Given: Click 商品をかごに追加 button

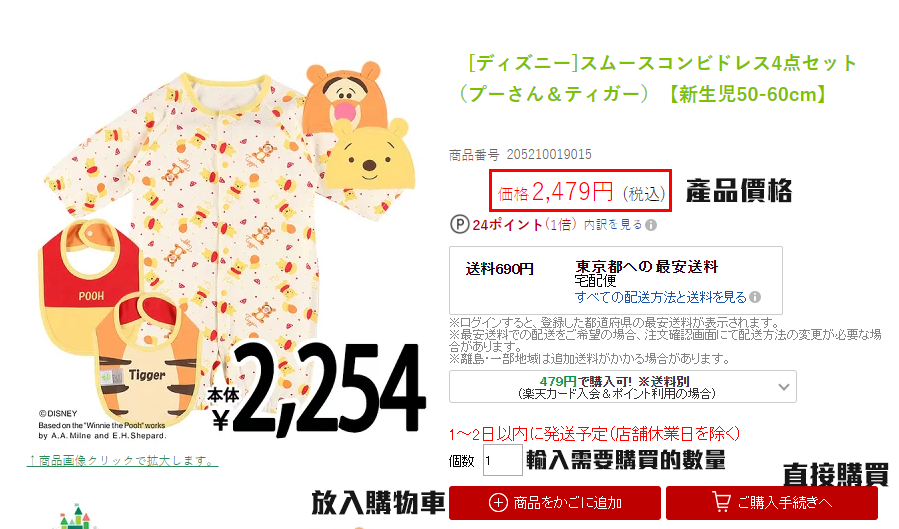Looking at the screenshot, I should point(554,503).
